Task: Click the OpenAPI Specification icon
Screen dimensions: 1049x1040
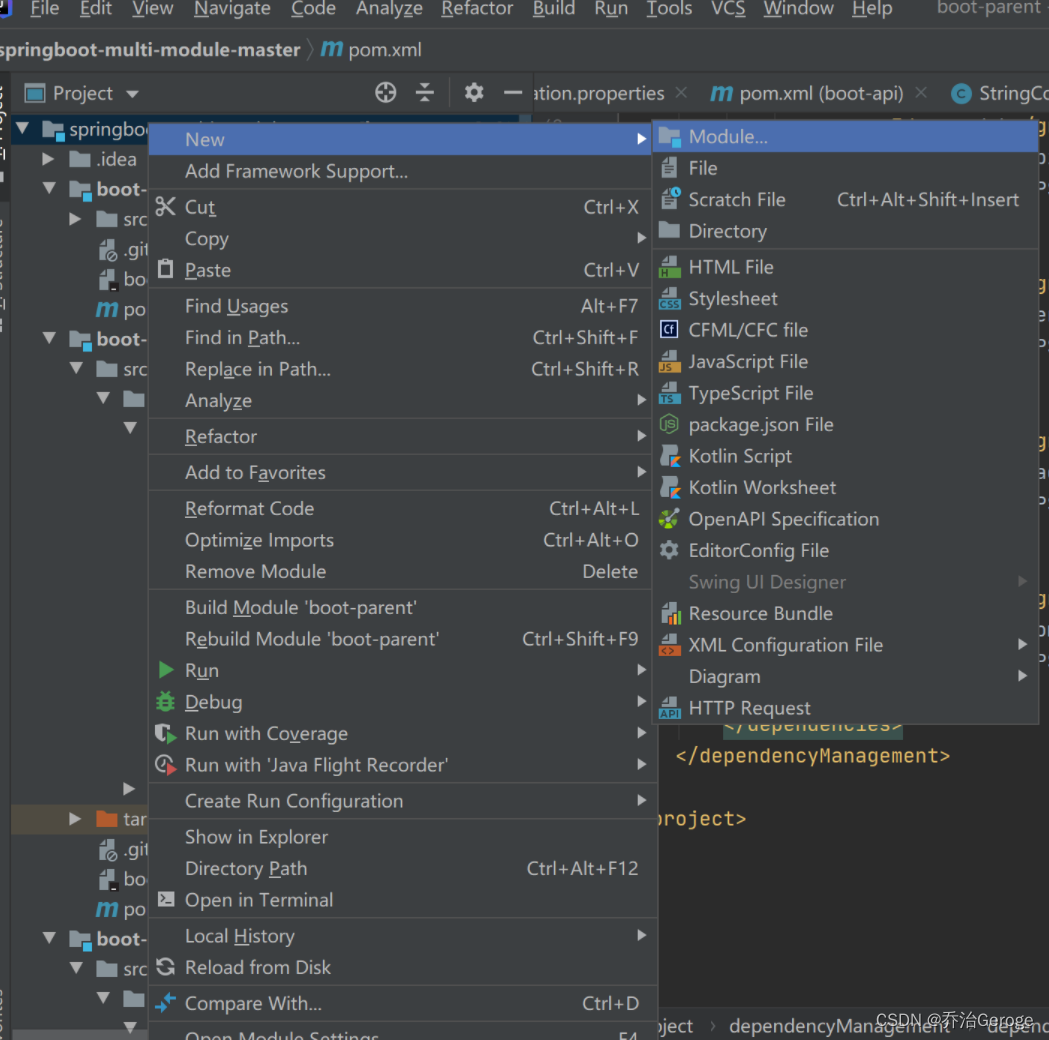Action: coord(669,519)
